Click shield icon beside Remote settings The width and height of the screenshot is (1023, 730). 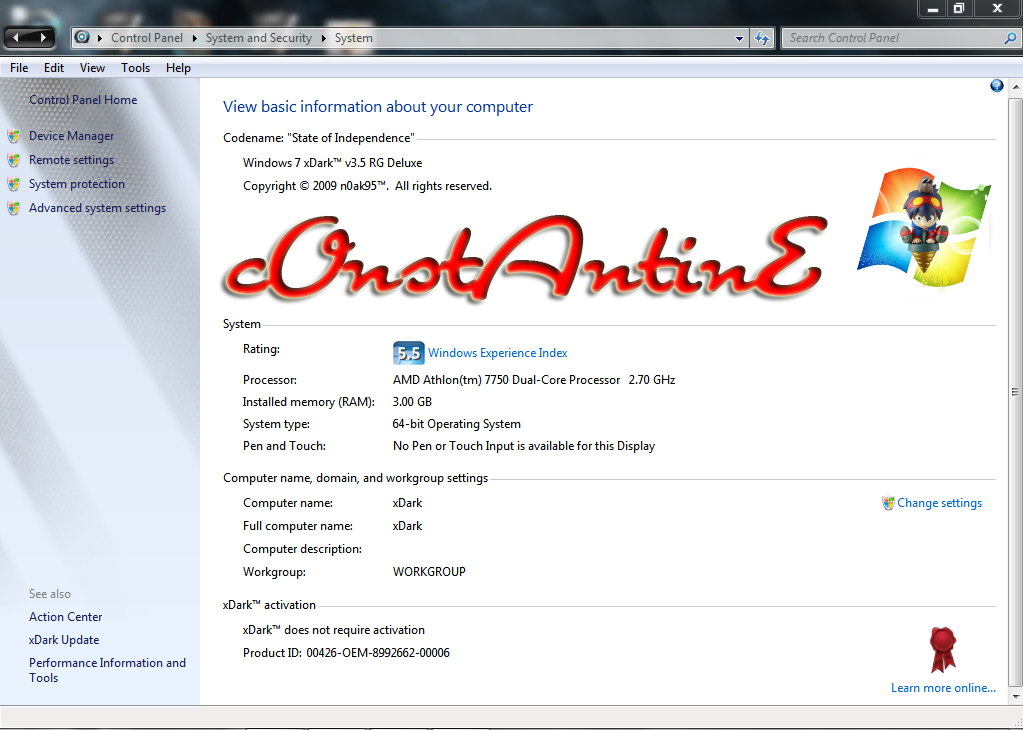(14, 160)
